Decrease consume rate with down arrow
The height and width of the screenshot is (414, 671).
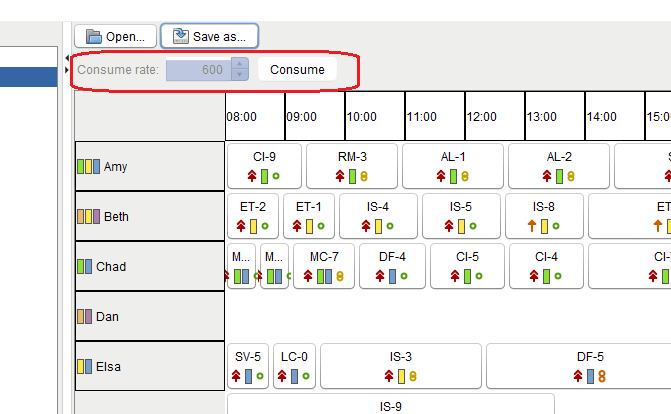click(x=238, y=75)
